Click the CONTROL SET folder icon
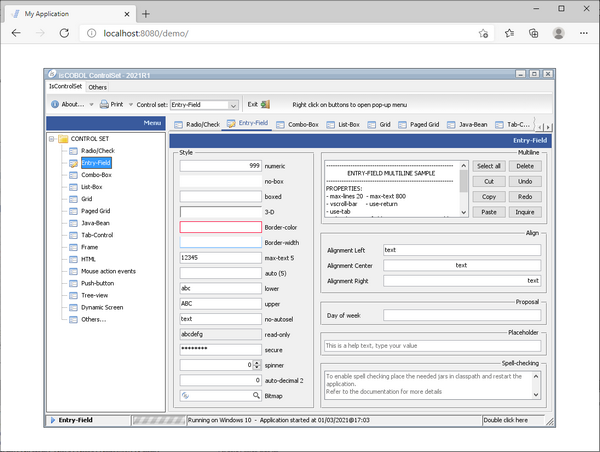600x452 pixels. pyautogui.click(x=63, y=139)
